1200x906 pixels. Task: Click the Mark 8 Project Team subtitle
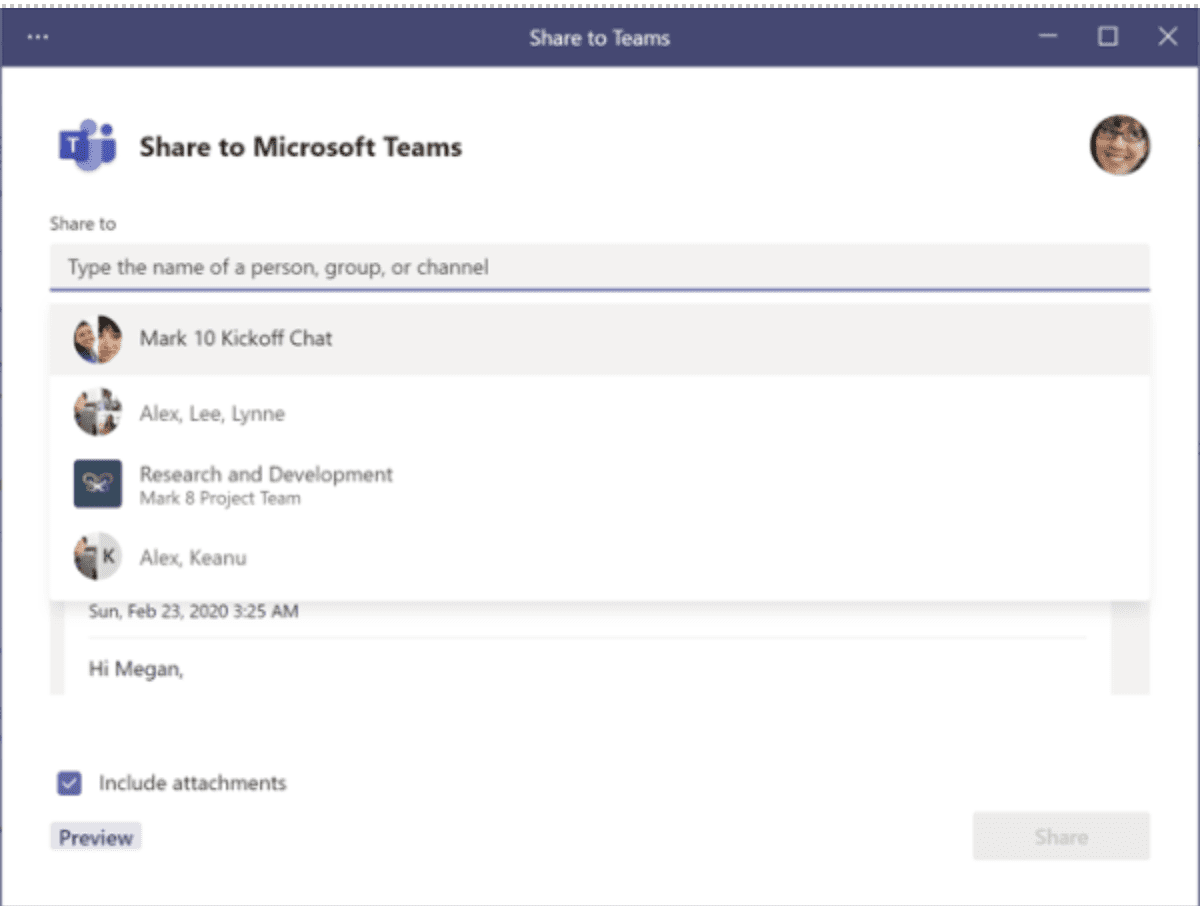[220, 498]
